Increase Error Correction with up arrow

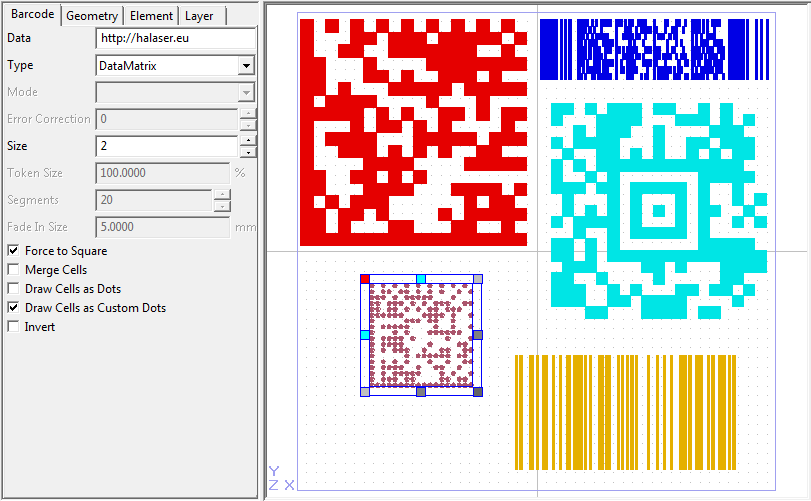(x=248, y=113)
